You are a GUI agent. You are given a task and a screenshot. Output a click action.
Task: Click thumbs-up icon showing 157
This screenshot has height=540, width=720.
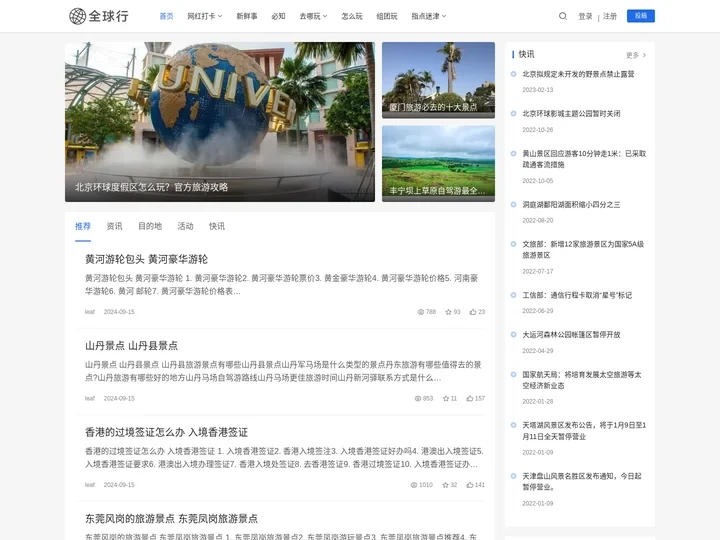tap(470, 399)
